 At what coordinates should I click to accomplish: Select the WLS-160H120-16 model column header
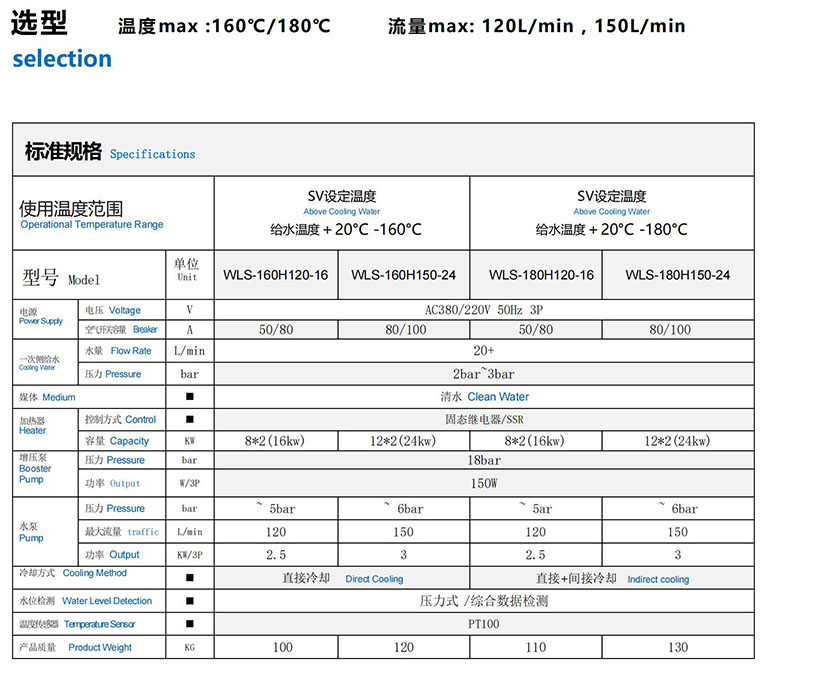tap(275, 275)
